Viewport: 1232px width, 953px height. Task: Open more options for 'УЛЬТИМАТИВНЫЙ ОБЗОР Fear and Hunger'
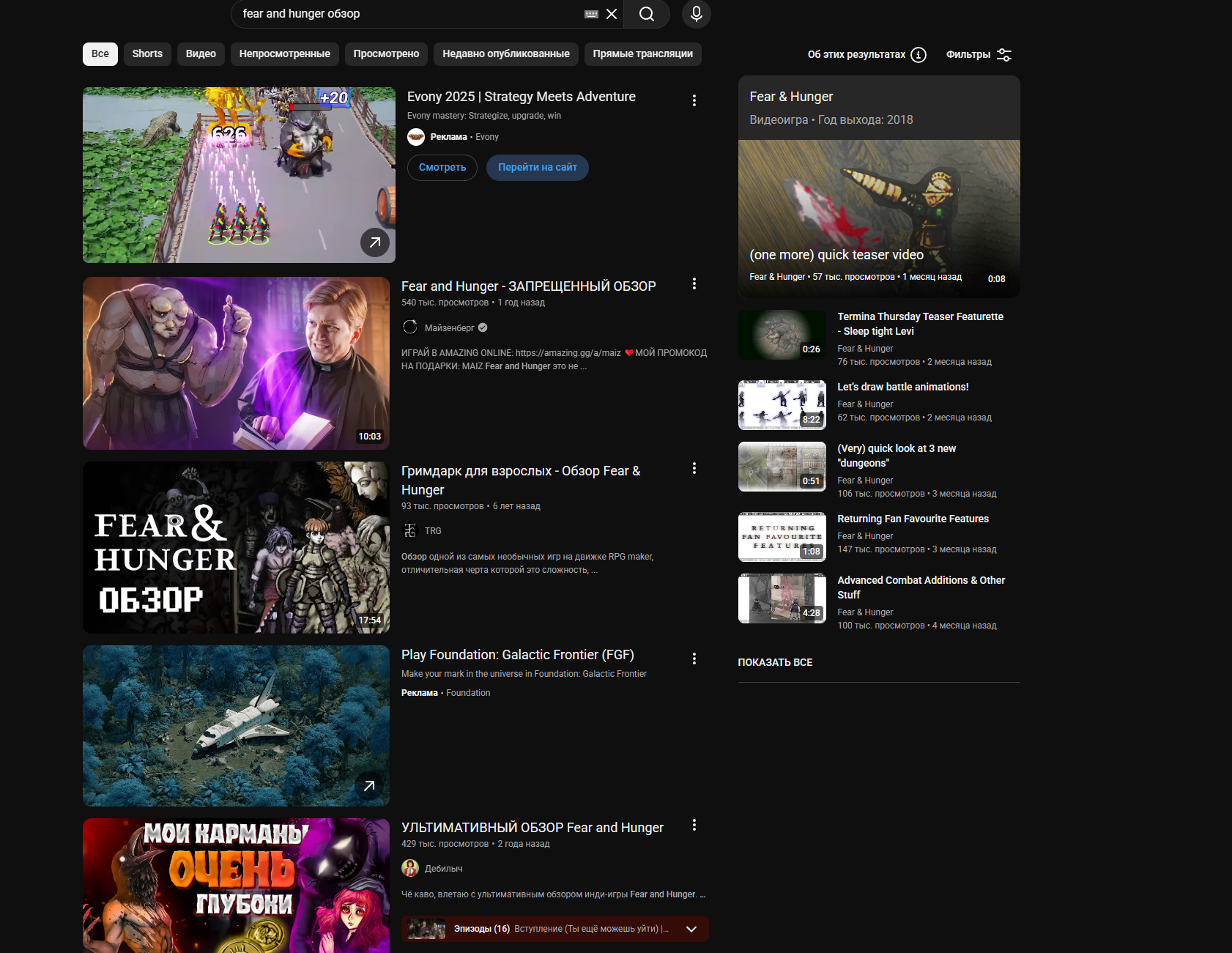(694, 825)
